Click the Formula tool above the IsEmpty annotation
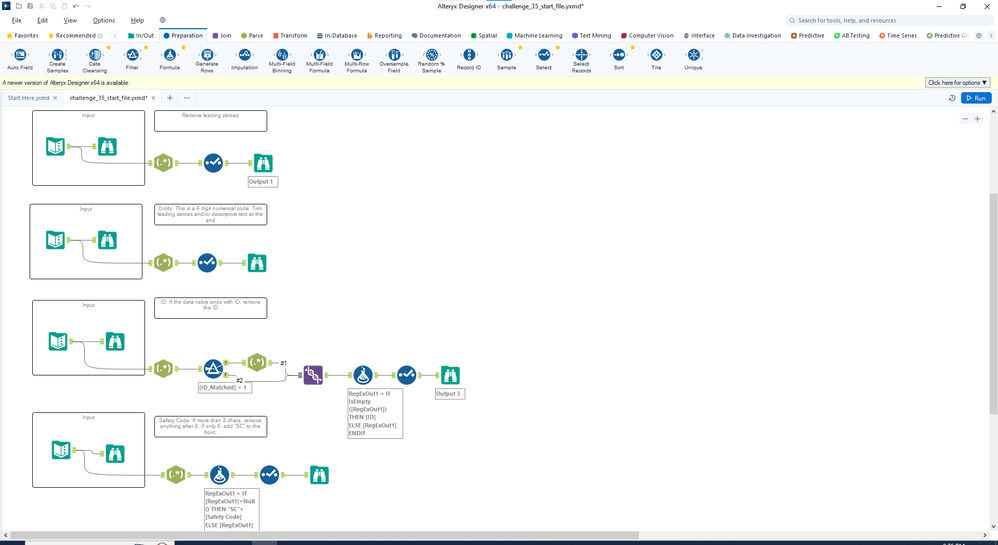 click(363, 375)
